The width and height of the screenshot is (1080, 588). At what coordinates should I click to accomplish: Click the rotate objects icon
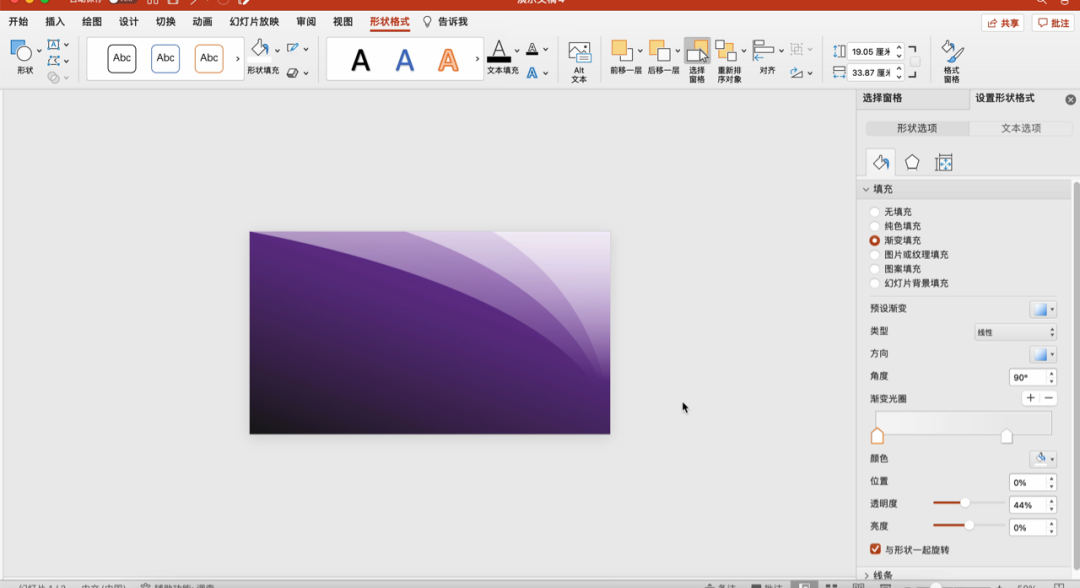797,72
